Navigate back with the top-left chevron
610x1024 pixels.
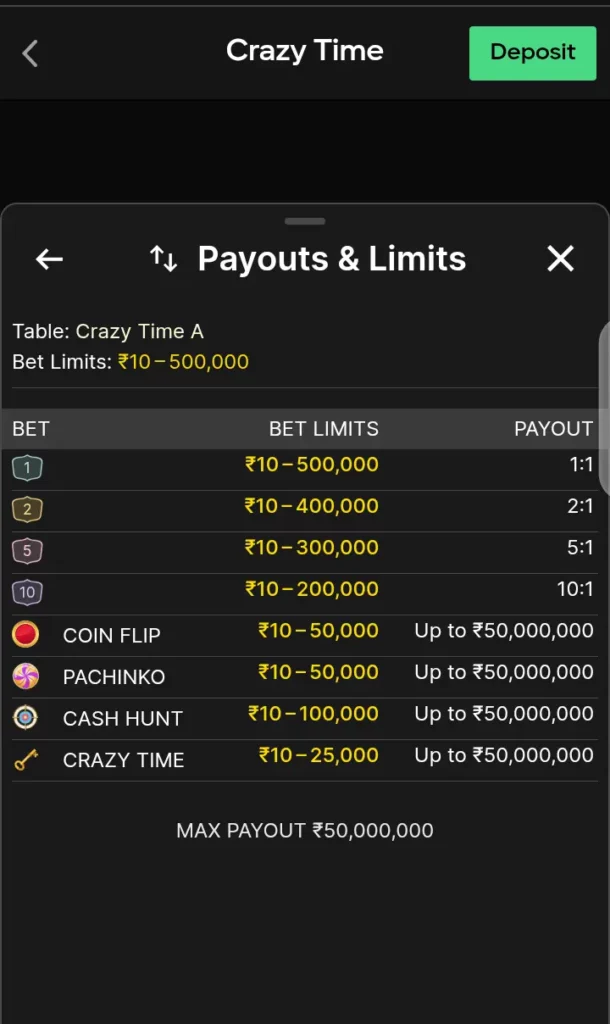(30, 52)
